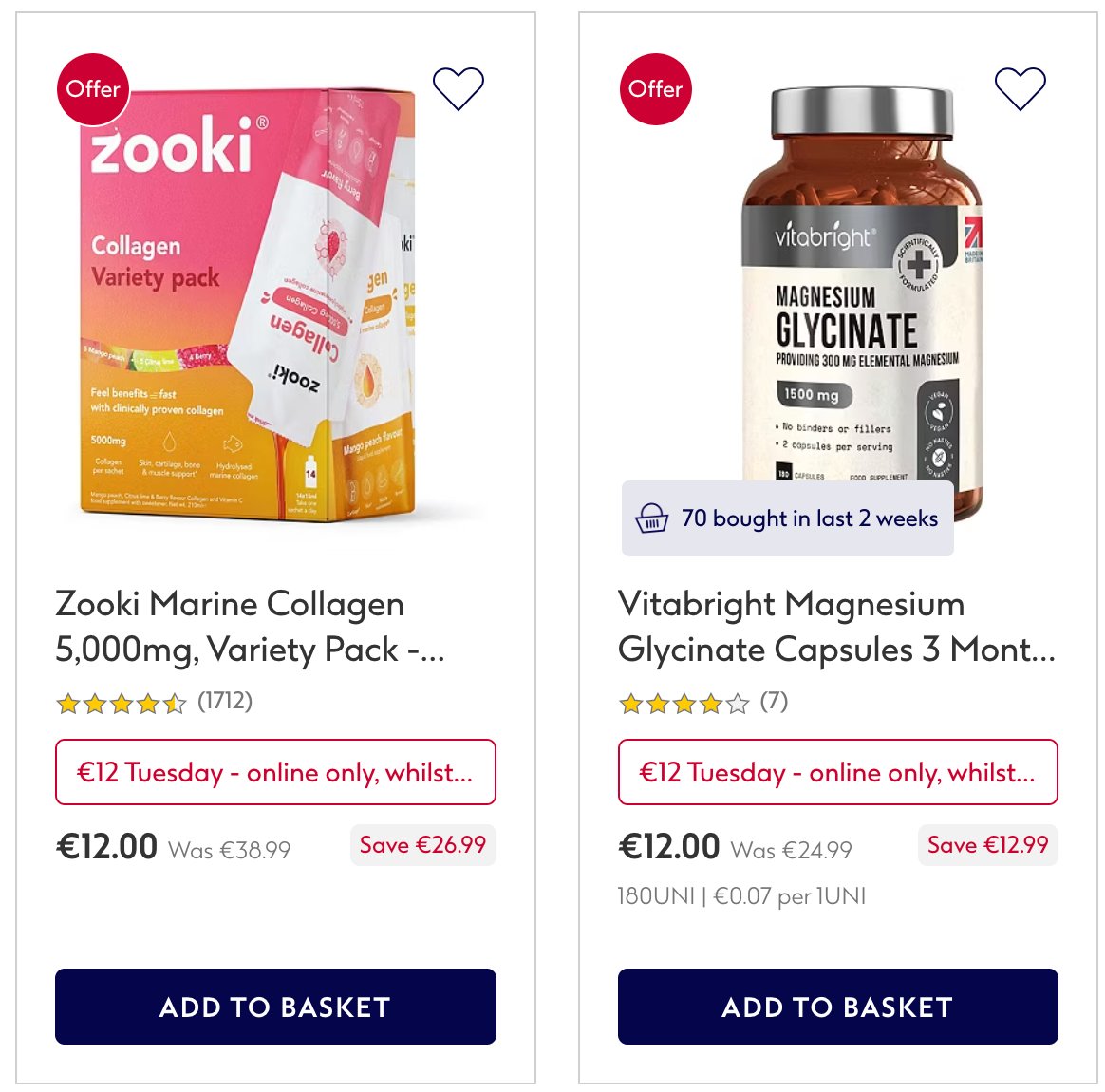
Task: Click Save €26.99 tag on Zooki
Action: [422, 845]
